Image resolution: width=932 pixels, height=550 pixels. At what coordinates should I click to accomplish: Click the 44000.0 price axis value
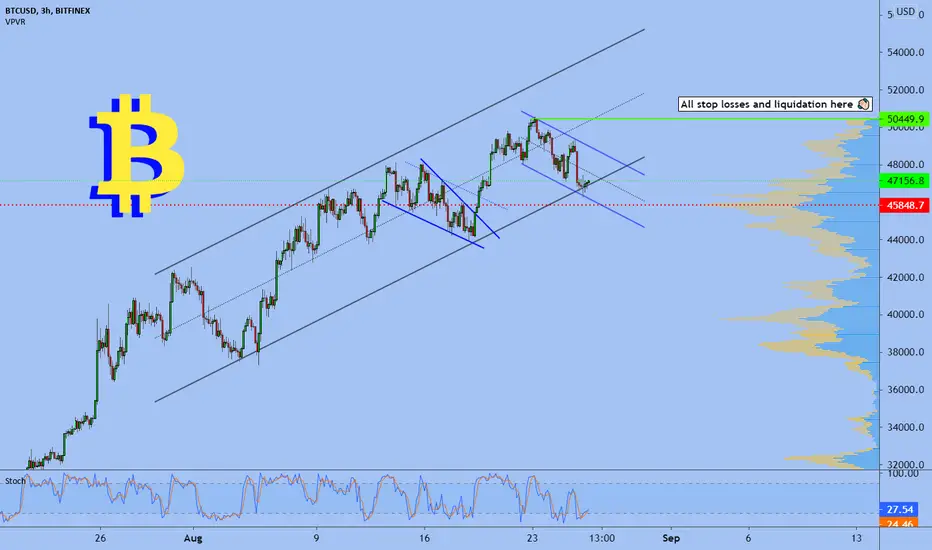tap(905, 240)
